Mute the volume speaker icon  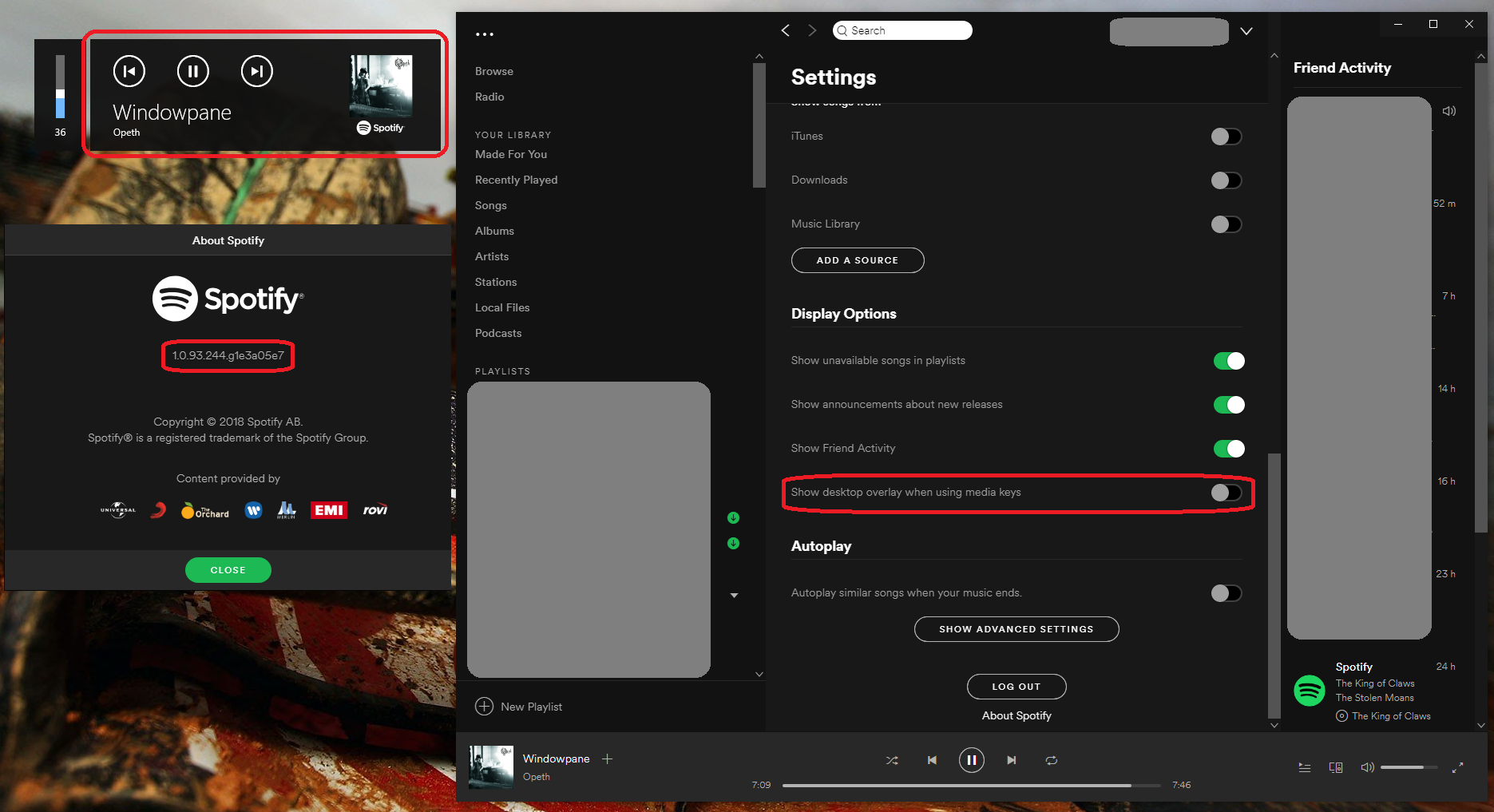pyautogui.click(x=1367, y=767)
